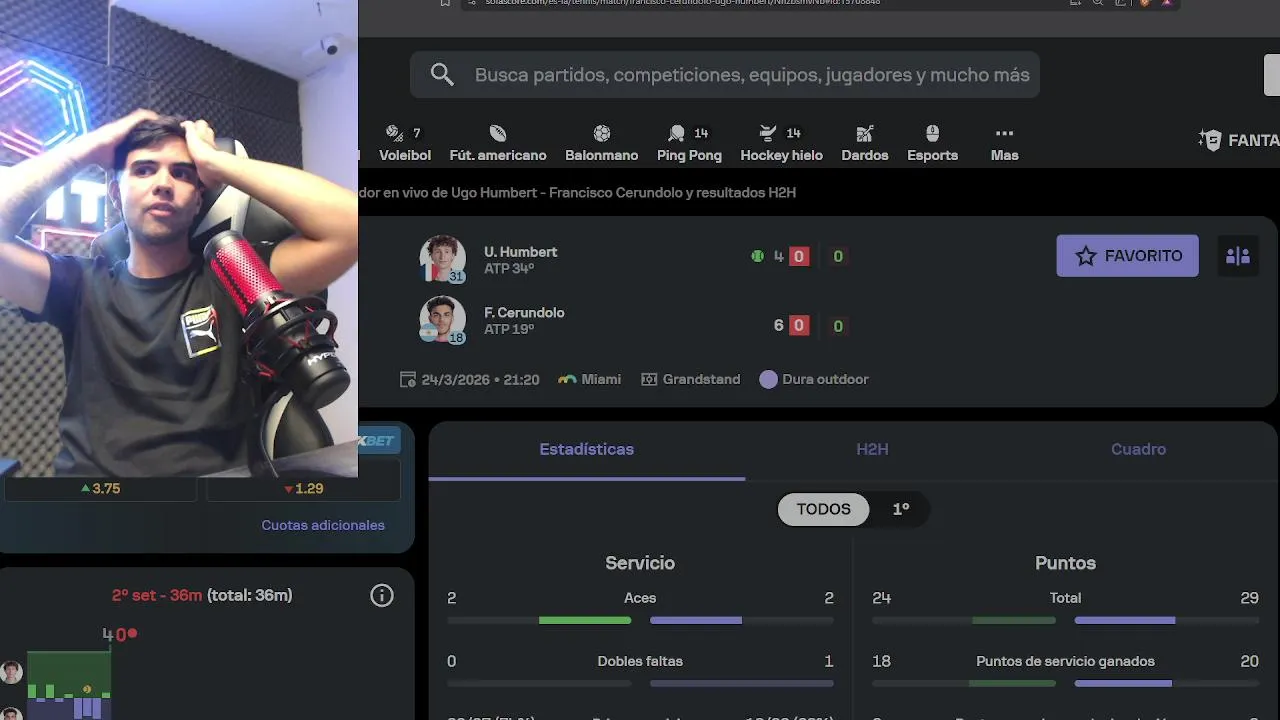Click the Grandstand court icon
Viewport: 1280px width, 720px height.
[x=649, y=380]
